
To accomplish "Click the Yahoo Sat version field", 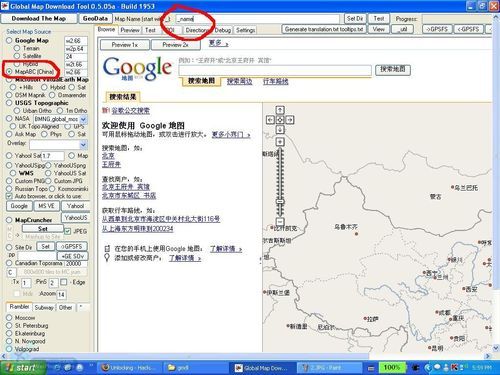I will click(53, 156).
